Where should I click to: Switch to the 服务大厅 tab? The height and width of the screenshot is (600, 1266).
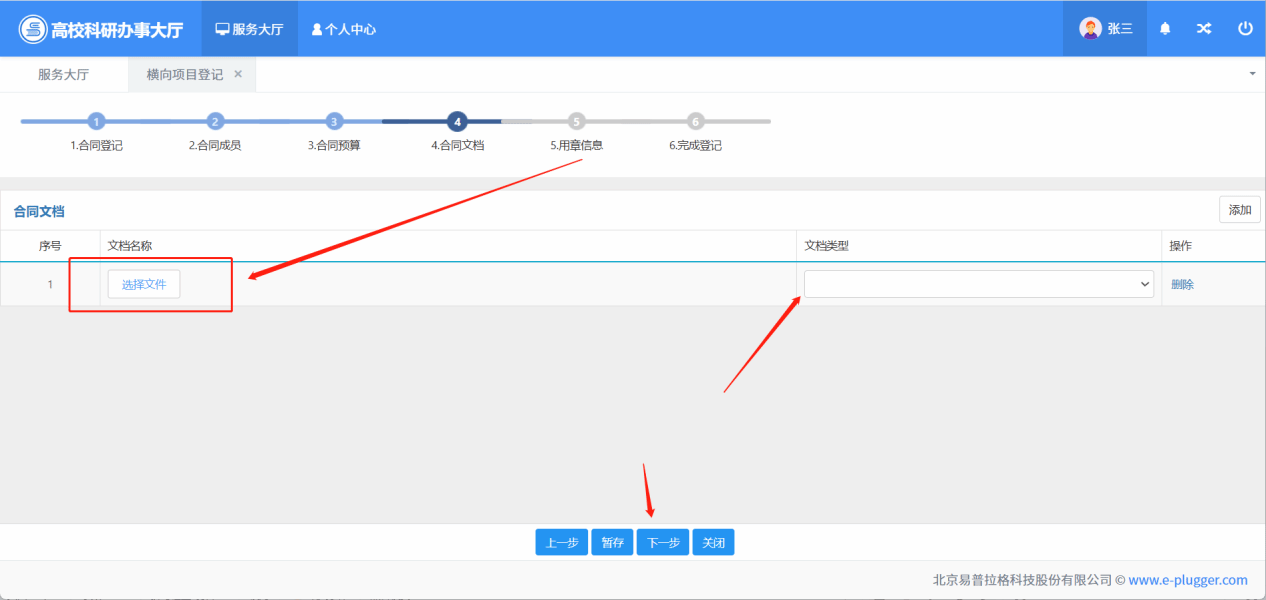click(x=63, y=75)
